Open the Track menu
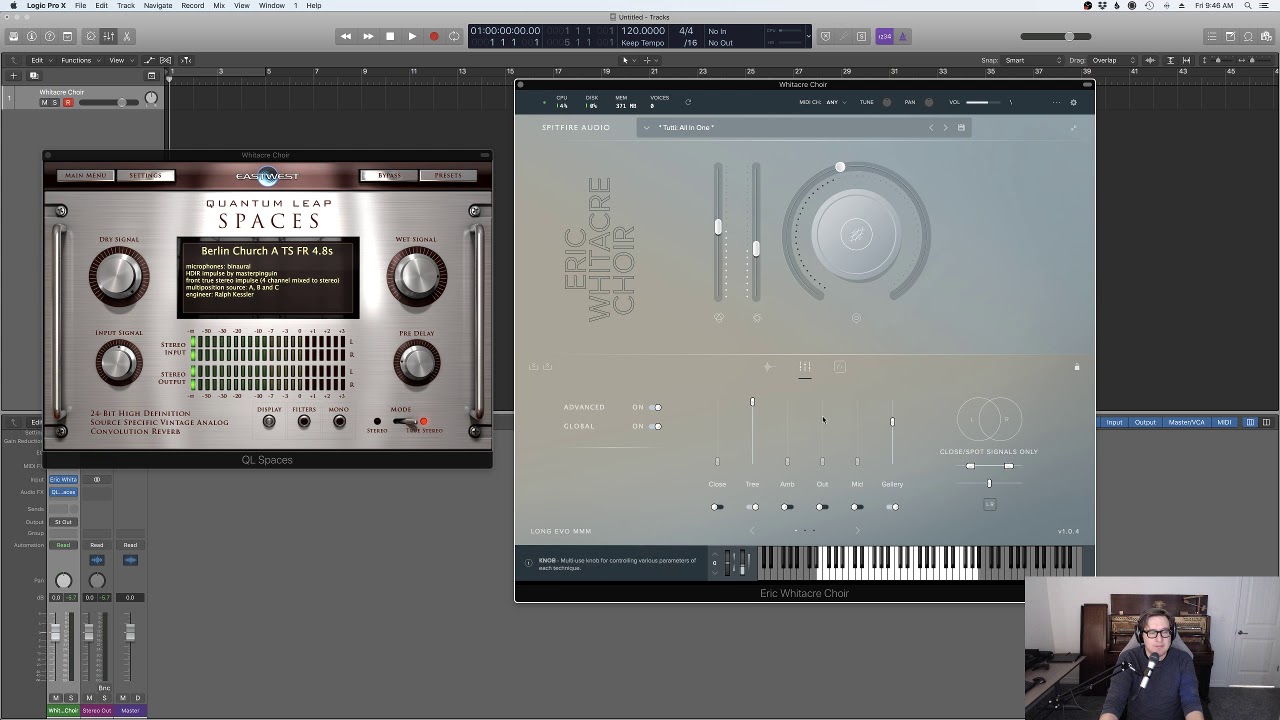This screenshot has height=720, width=1280. [x=126, y=5]
